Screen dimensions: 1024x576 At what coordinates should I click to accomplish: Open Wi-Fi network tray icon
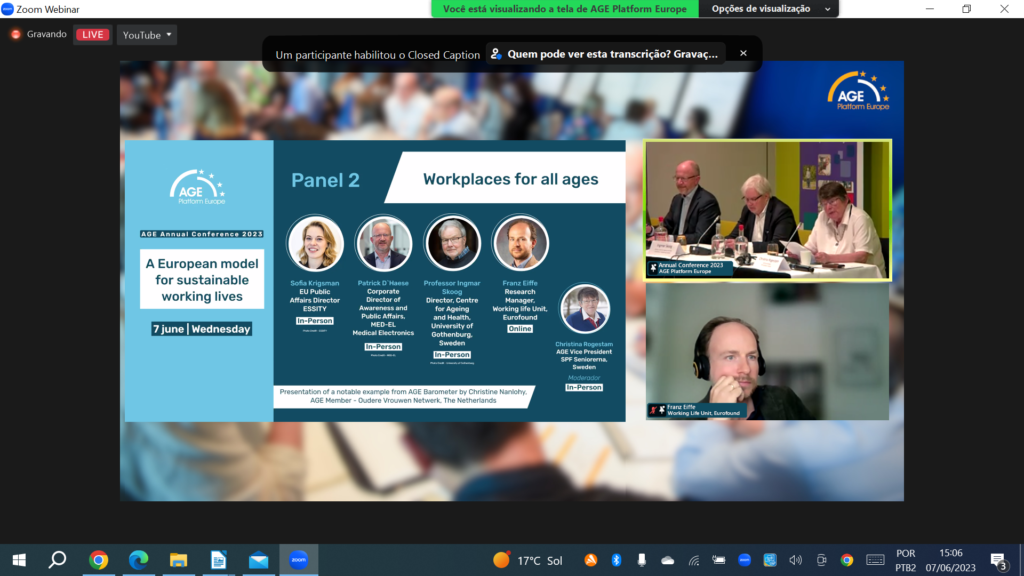[x=694, y=560]
